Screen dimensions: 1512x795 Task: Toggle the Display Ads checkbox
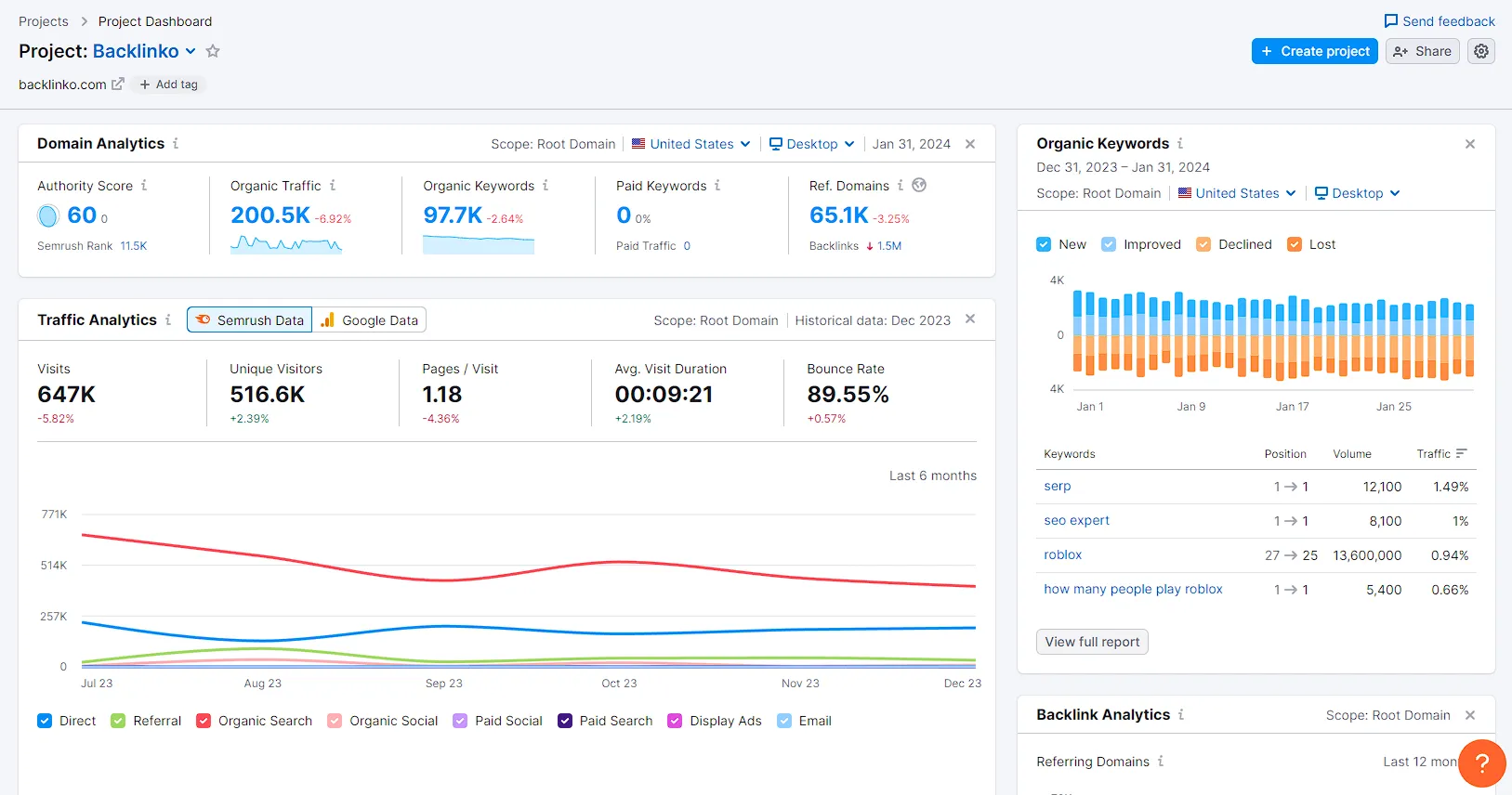(x=675, y=721)
